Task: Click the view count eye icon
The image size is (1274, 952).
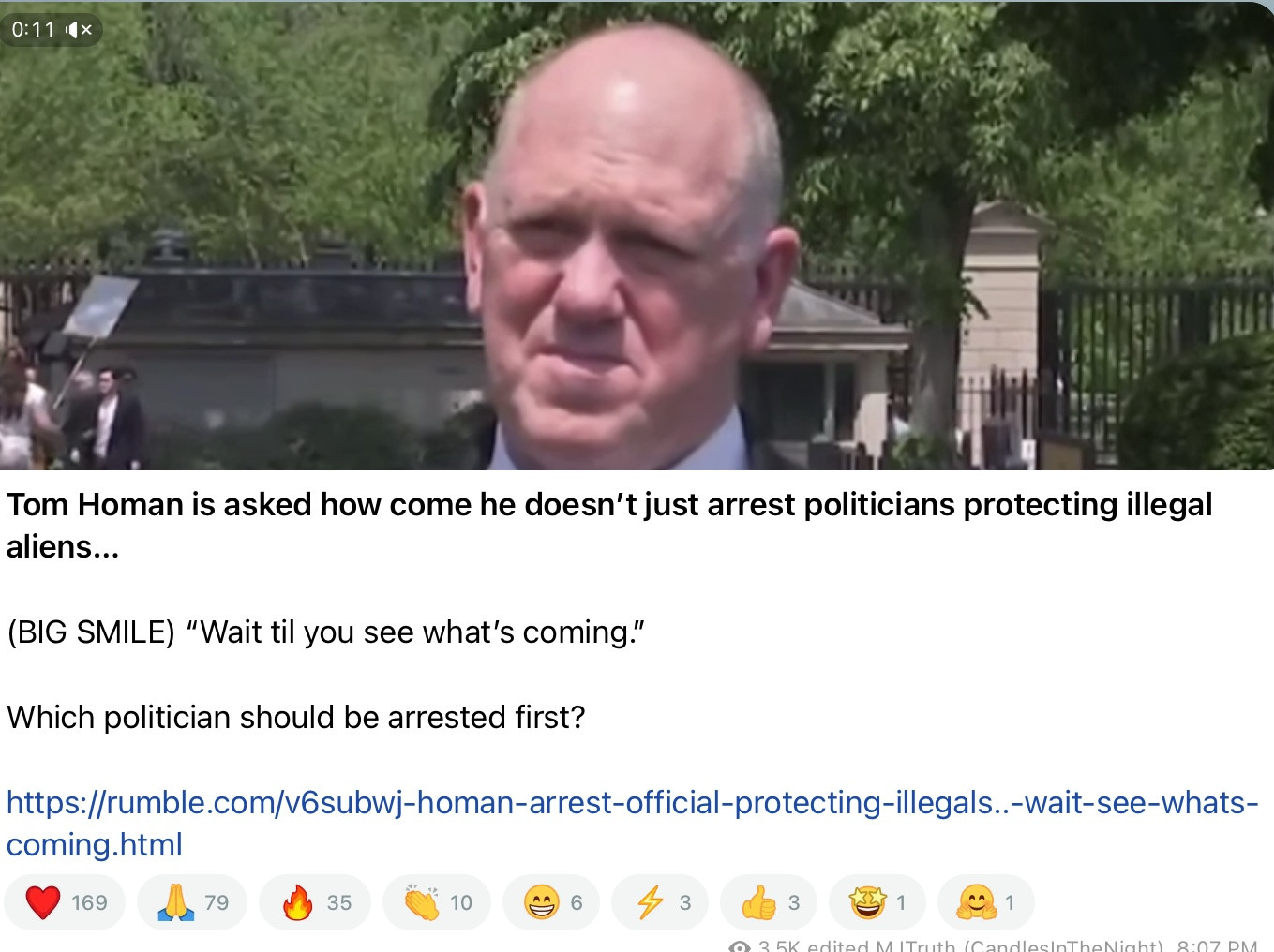Action: click(741, 946)
